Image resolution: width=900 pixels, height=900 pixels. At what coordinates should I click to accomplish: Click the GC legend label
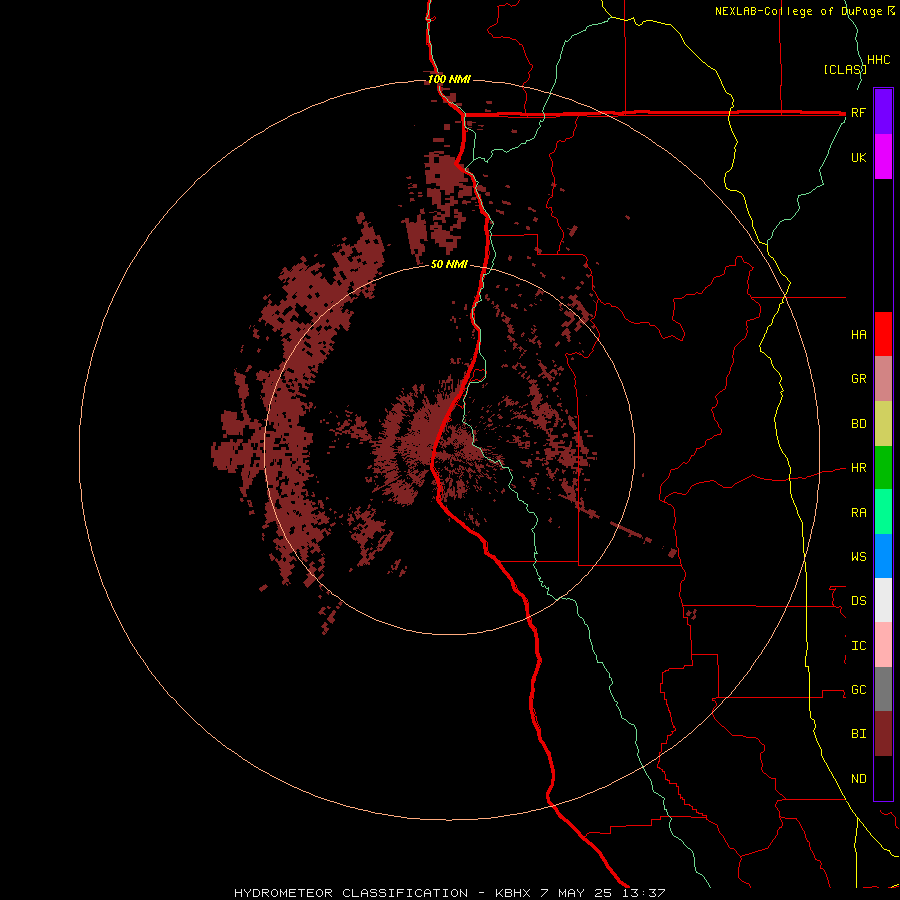tap(858, 690)
